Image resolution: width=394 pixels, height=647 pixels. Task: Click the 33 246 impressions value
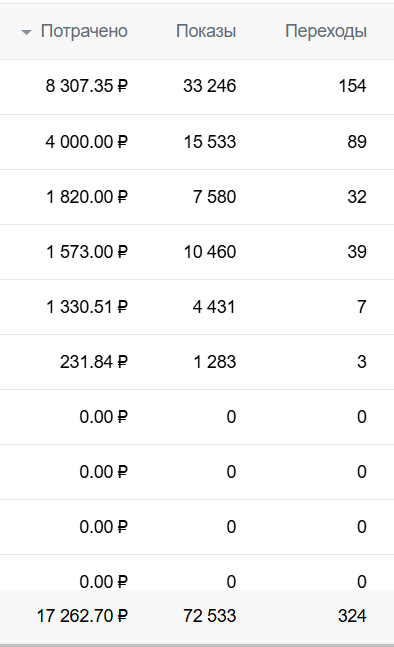coord(210,86)
